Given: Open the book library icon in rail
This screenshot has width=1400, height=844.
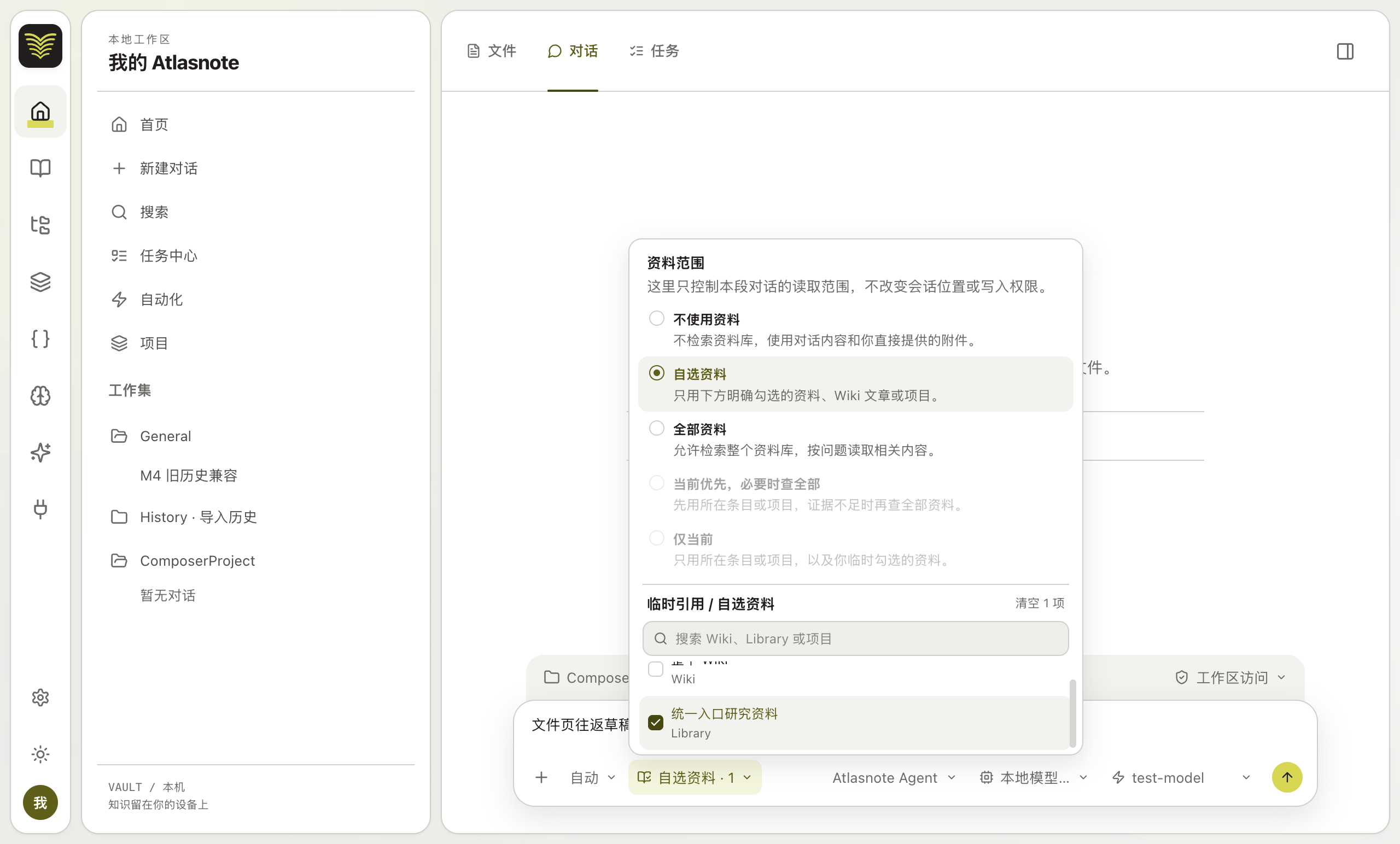Looking at the screenshot, I should point(40,168).
